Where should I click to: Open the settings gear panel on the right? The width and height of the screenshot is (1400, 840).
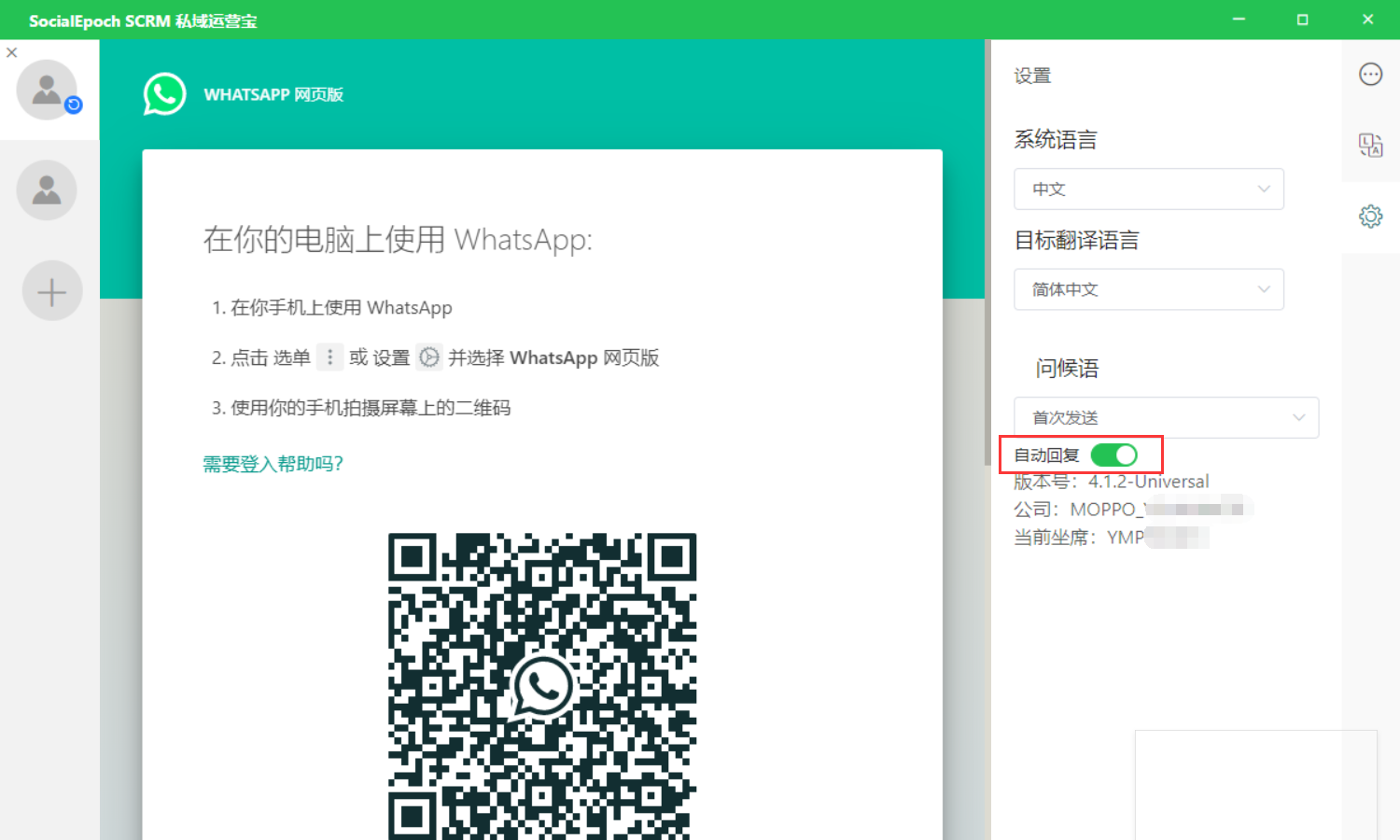[x=1370, y=217]
